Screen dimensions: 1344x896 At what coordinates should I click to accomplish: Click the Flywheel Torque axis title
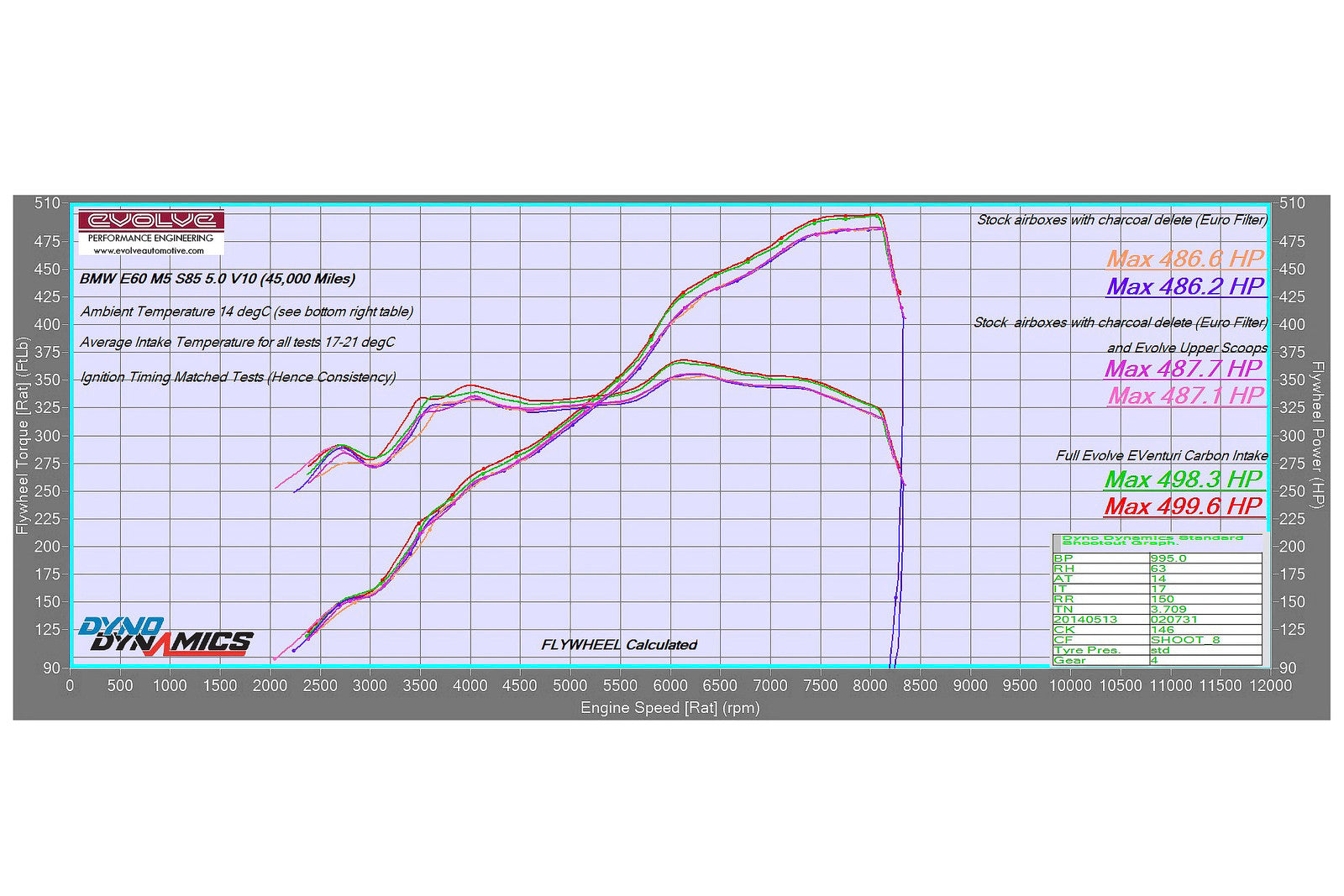23,435
